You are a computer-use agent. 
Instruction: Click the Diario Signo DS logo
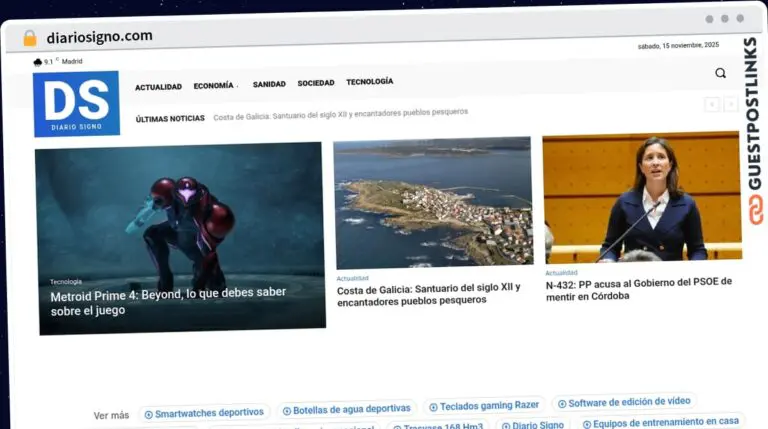(x=76, y=103)
